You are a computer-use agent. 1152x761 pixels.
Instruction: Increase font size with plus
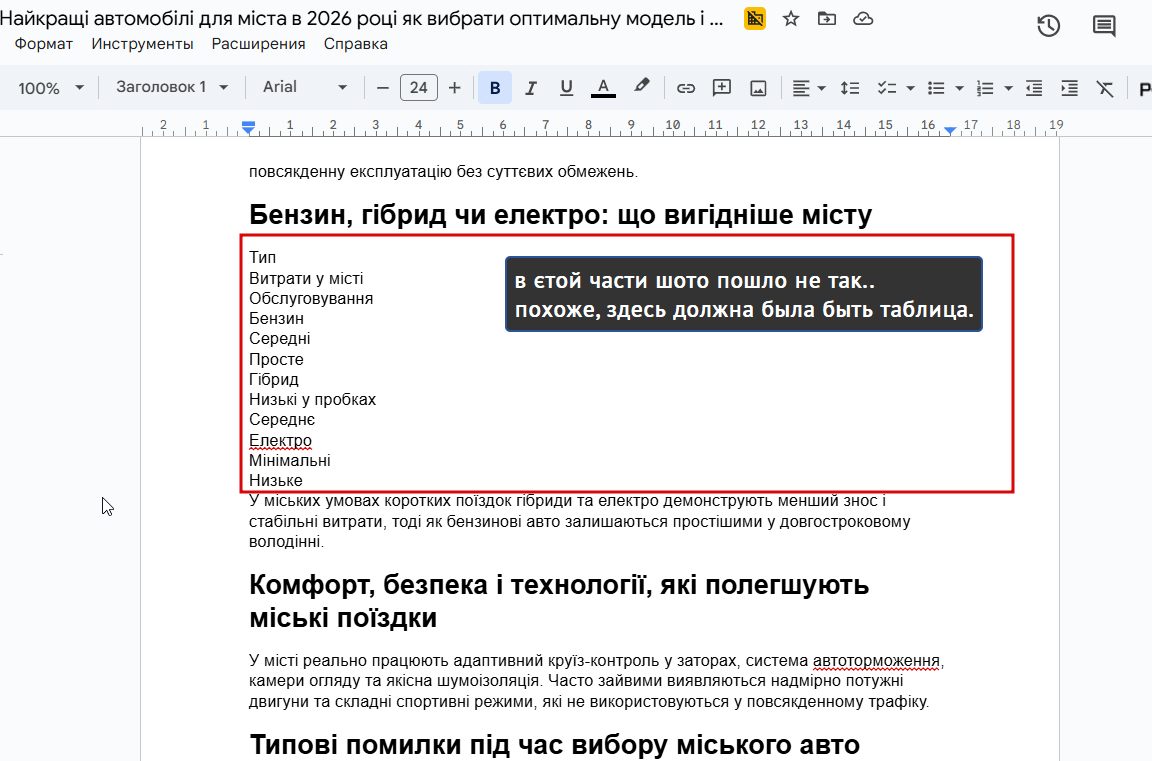click(x=454, y=88)
